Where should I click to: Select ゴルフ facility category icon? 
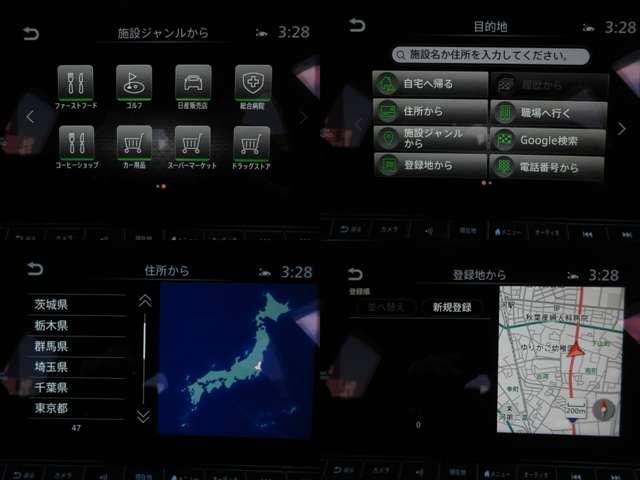point(134,83)
